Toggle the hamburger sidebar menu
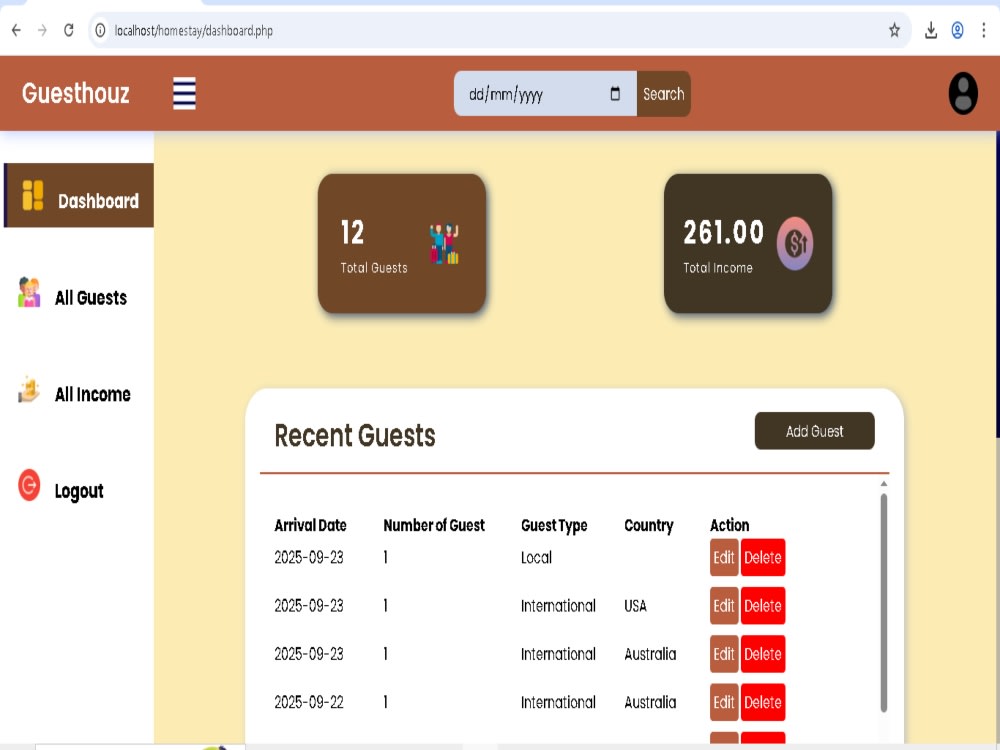Viewport: 1000px width, 750px height. point(184,93)
